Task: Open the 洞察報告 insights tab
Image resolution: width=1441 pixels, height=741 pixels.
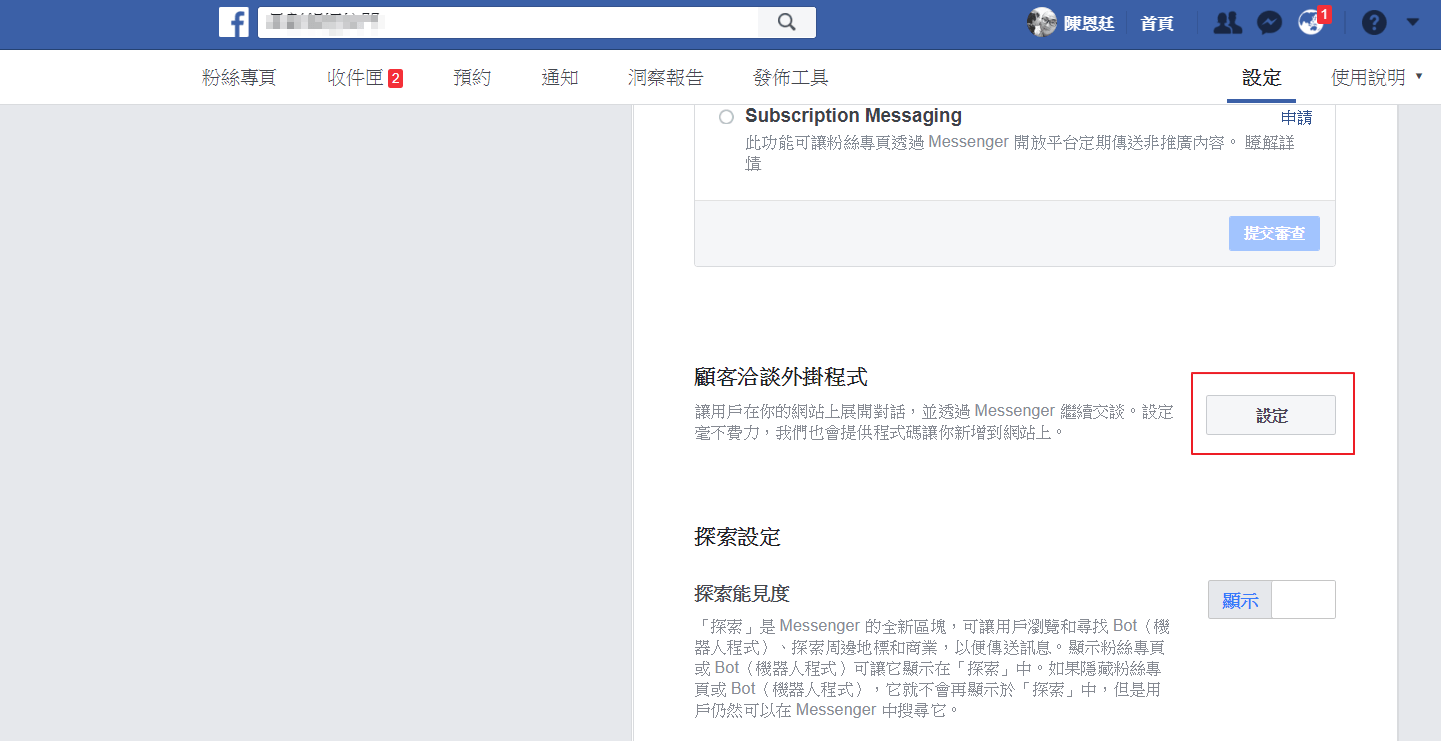Action: tap(666, 77)
